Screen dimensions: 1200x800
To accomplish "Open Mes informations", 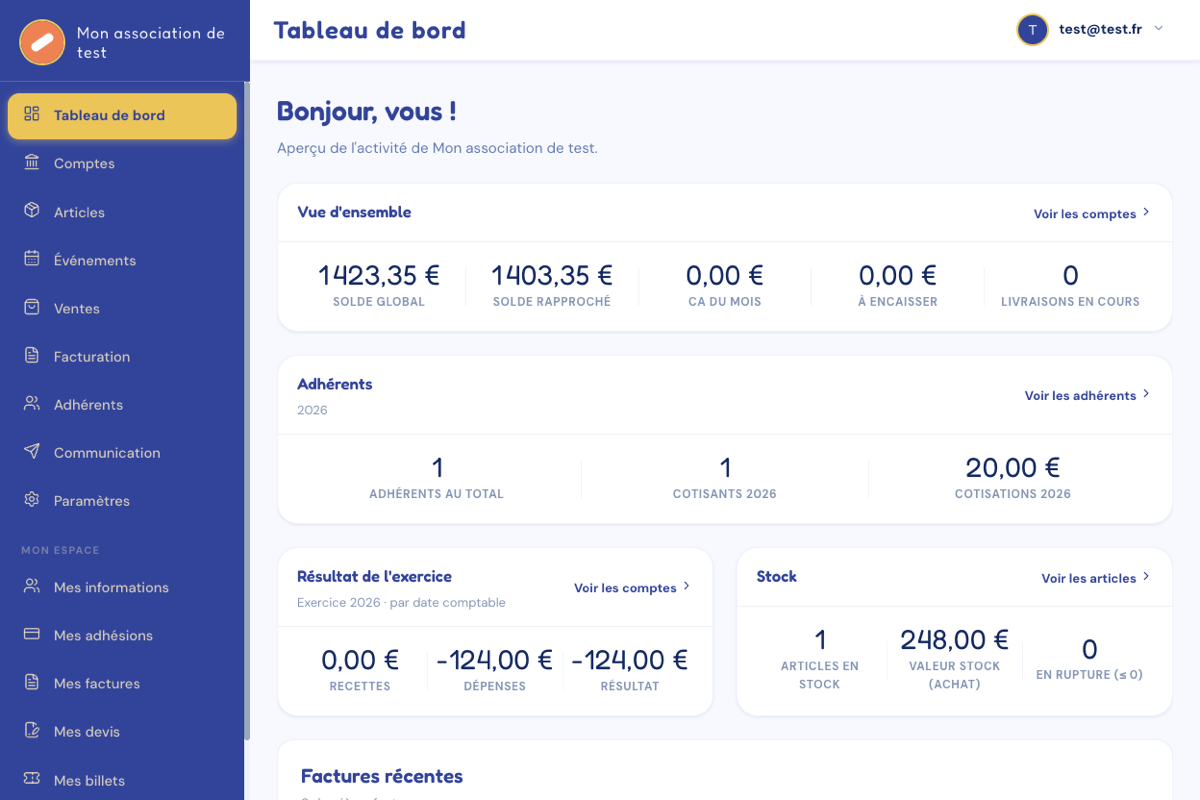I will click(x=122, y=587).
